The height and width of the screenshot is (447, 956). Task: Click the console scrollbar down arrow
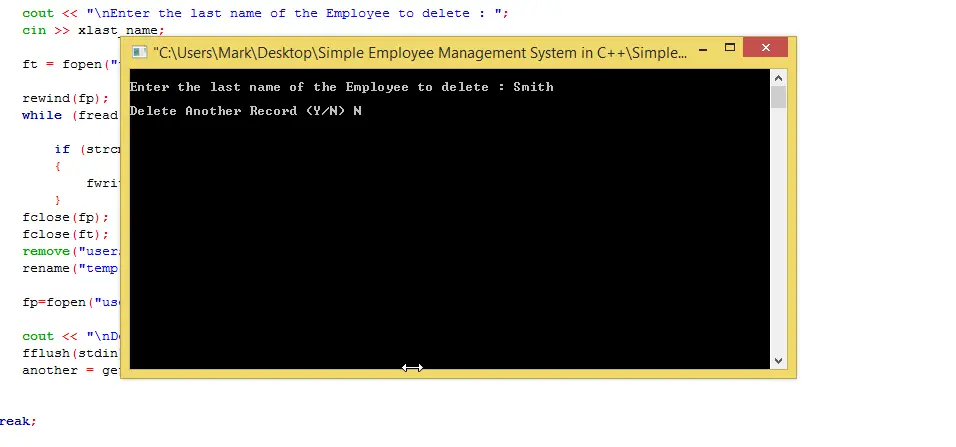778,360
